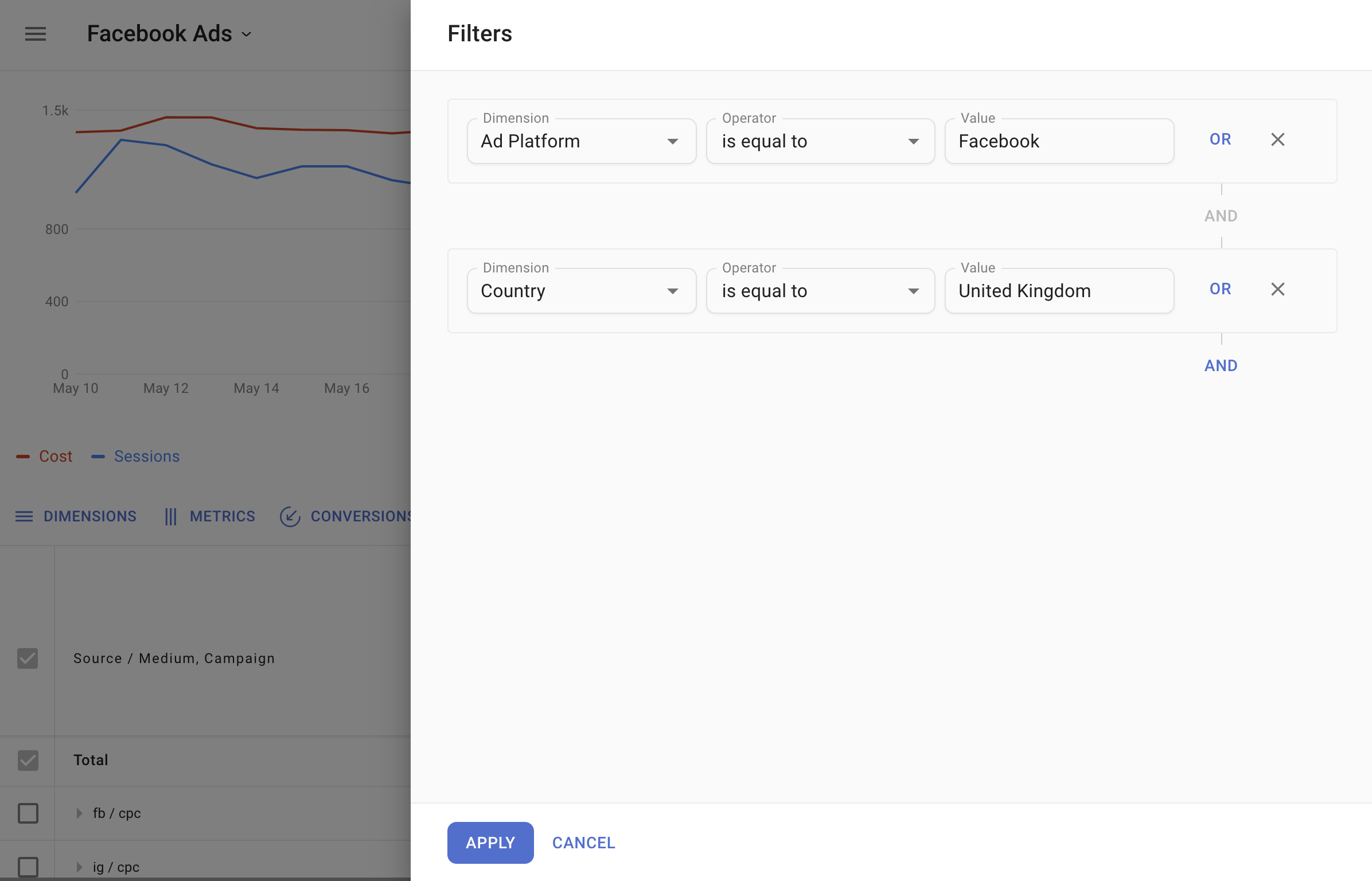
Task: Apply the filters
Action: point(490,843)
